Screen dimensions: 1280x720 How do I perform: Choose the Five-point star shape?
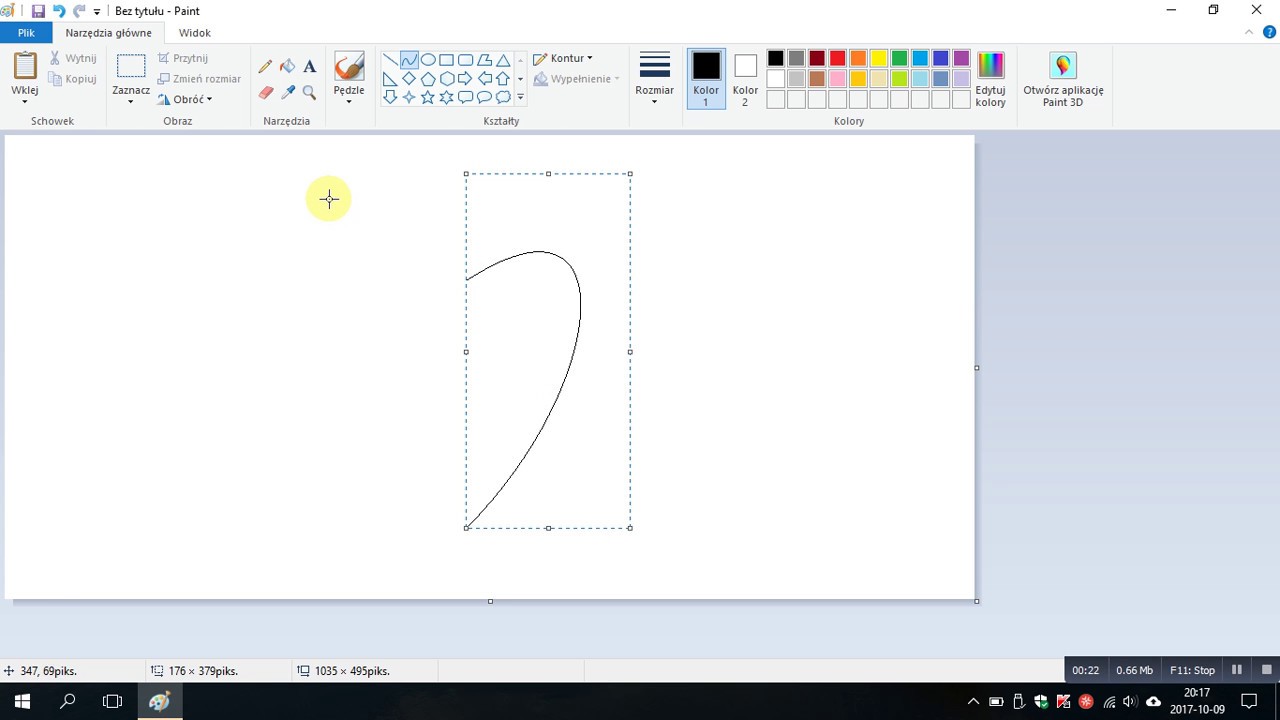tap(428, 97)
